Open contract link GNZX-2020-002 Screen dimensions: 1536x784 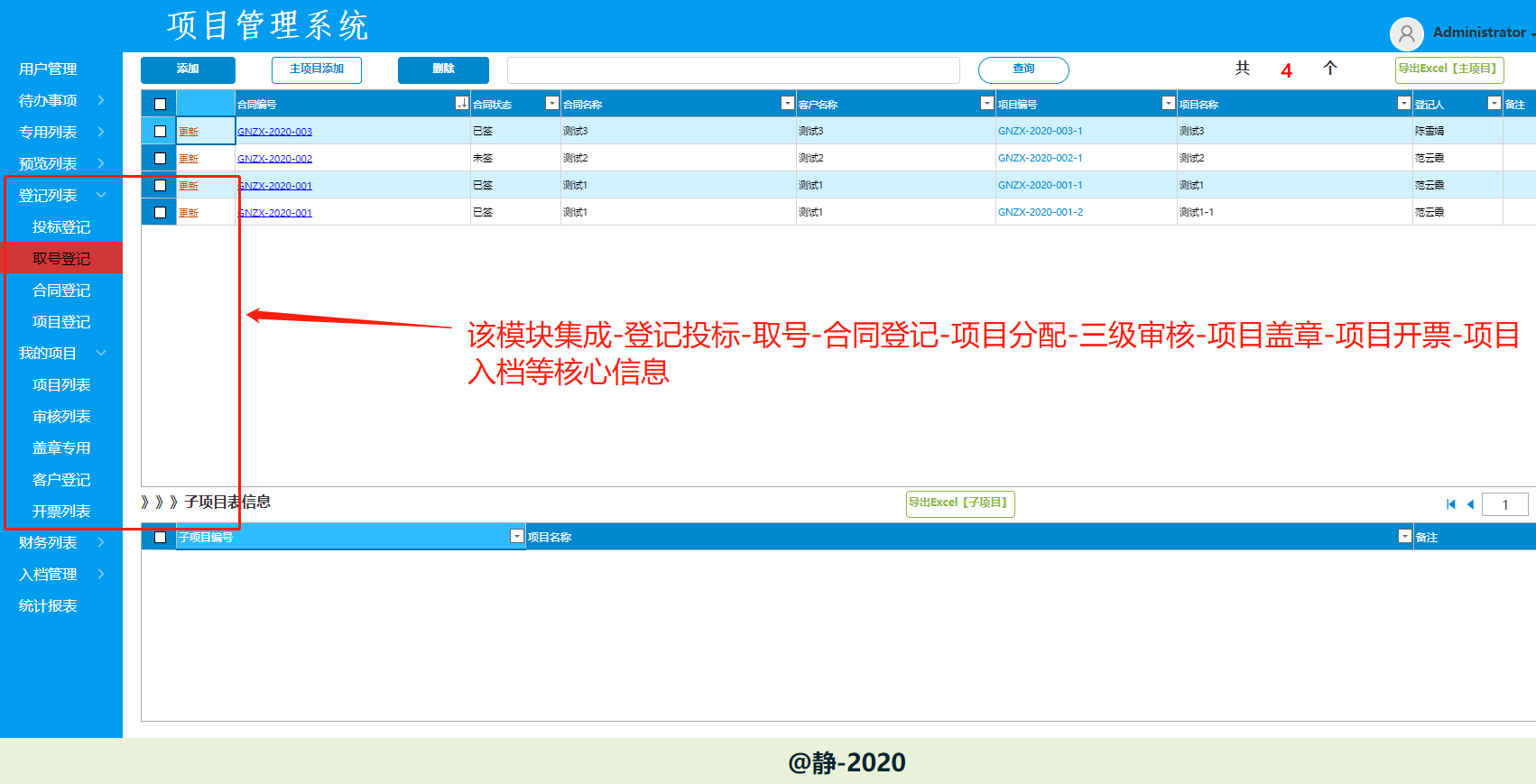click(274, 159)
